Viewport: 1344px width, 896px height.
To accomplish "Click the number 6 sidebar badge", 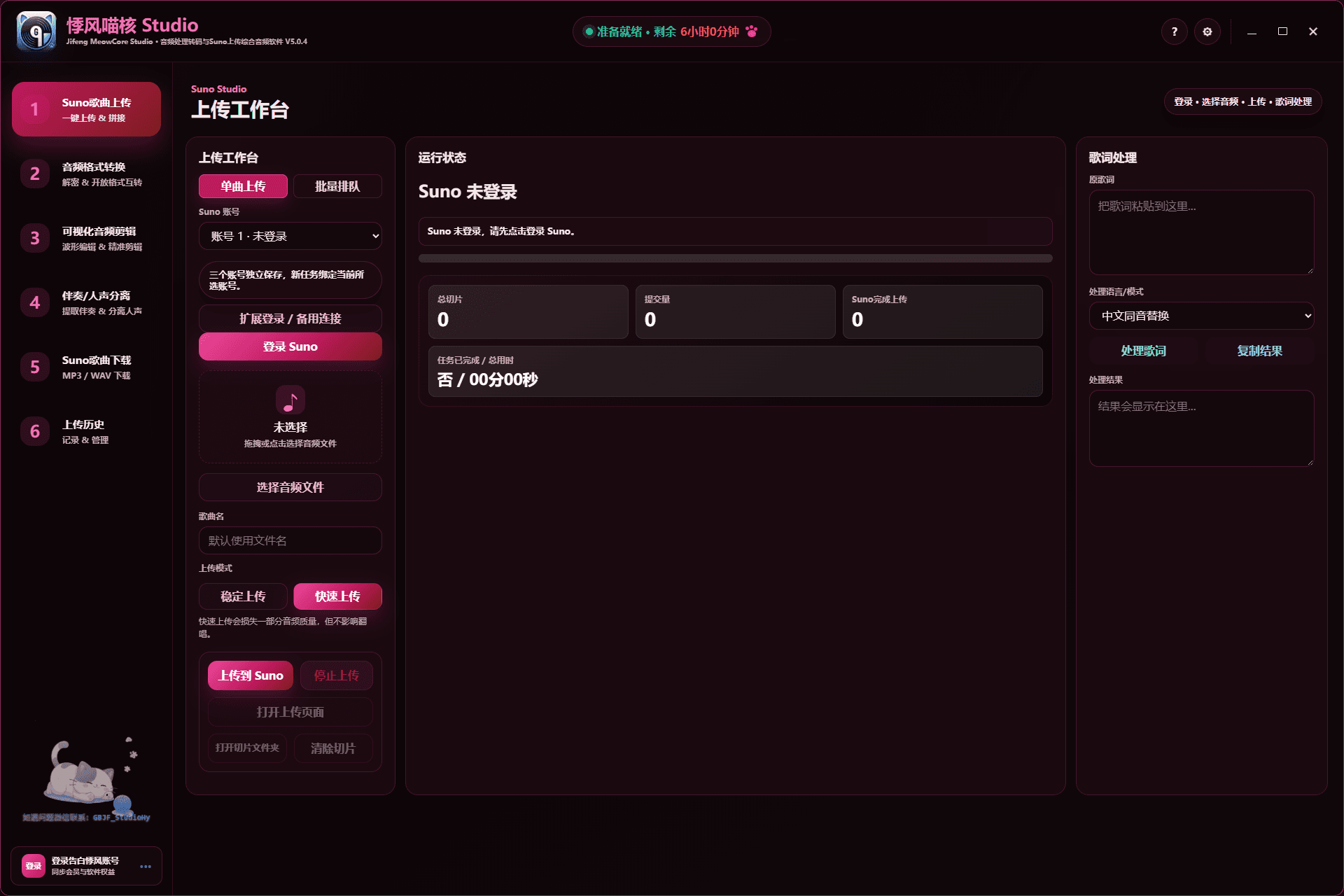I will pos(34,431).
